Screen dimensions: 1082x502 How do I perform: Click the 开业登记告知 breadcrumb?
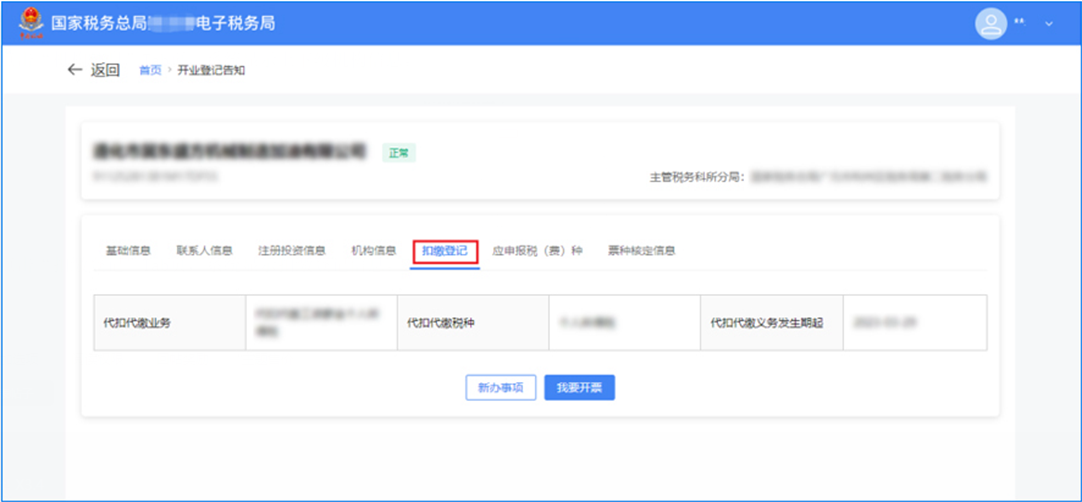211,70
